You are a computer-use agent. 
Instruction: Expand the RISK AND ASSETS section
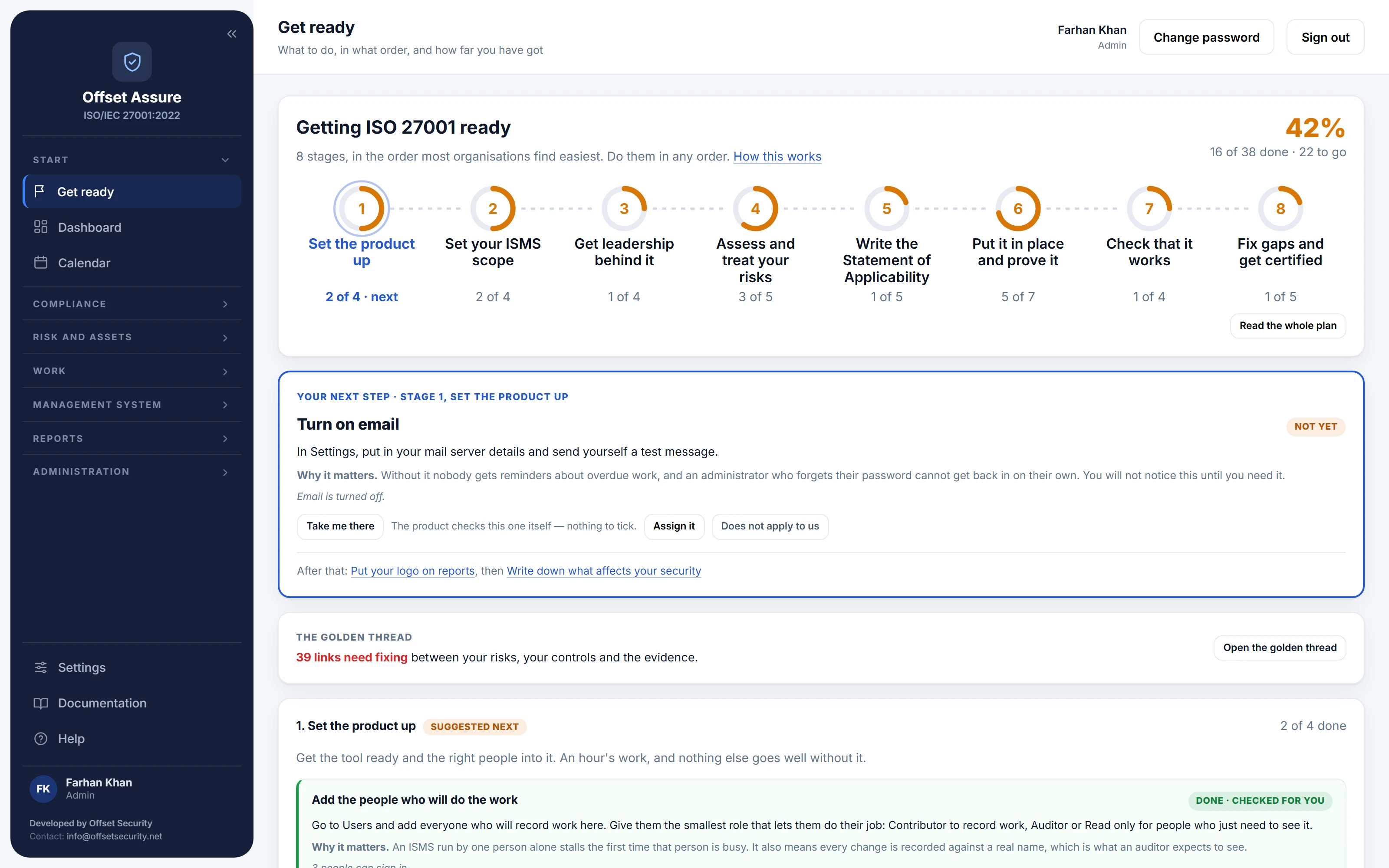point(132,337)
